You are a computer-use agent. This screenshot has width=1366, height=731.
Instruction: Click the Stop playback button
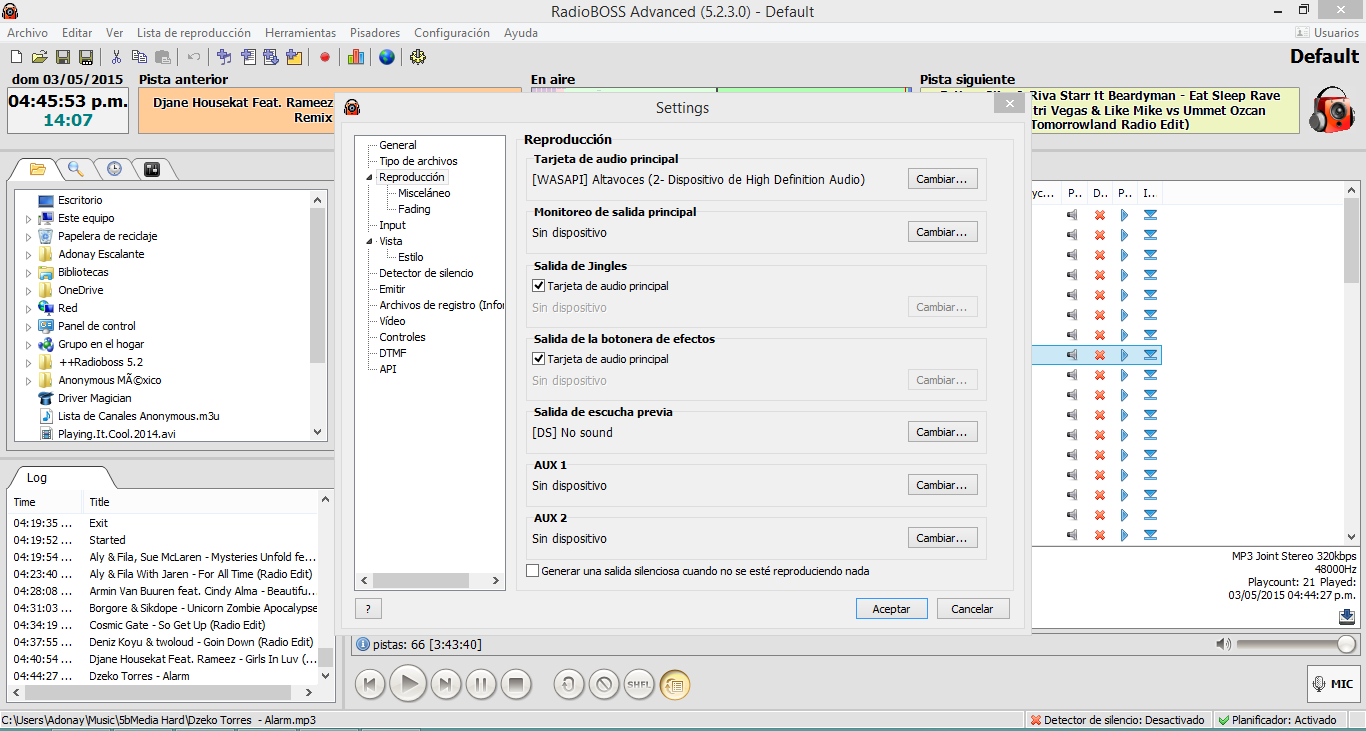[516, 685]
